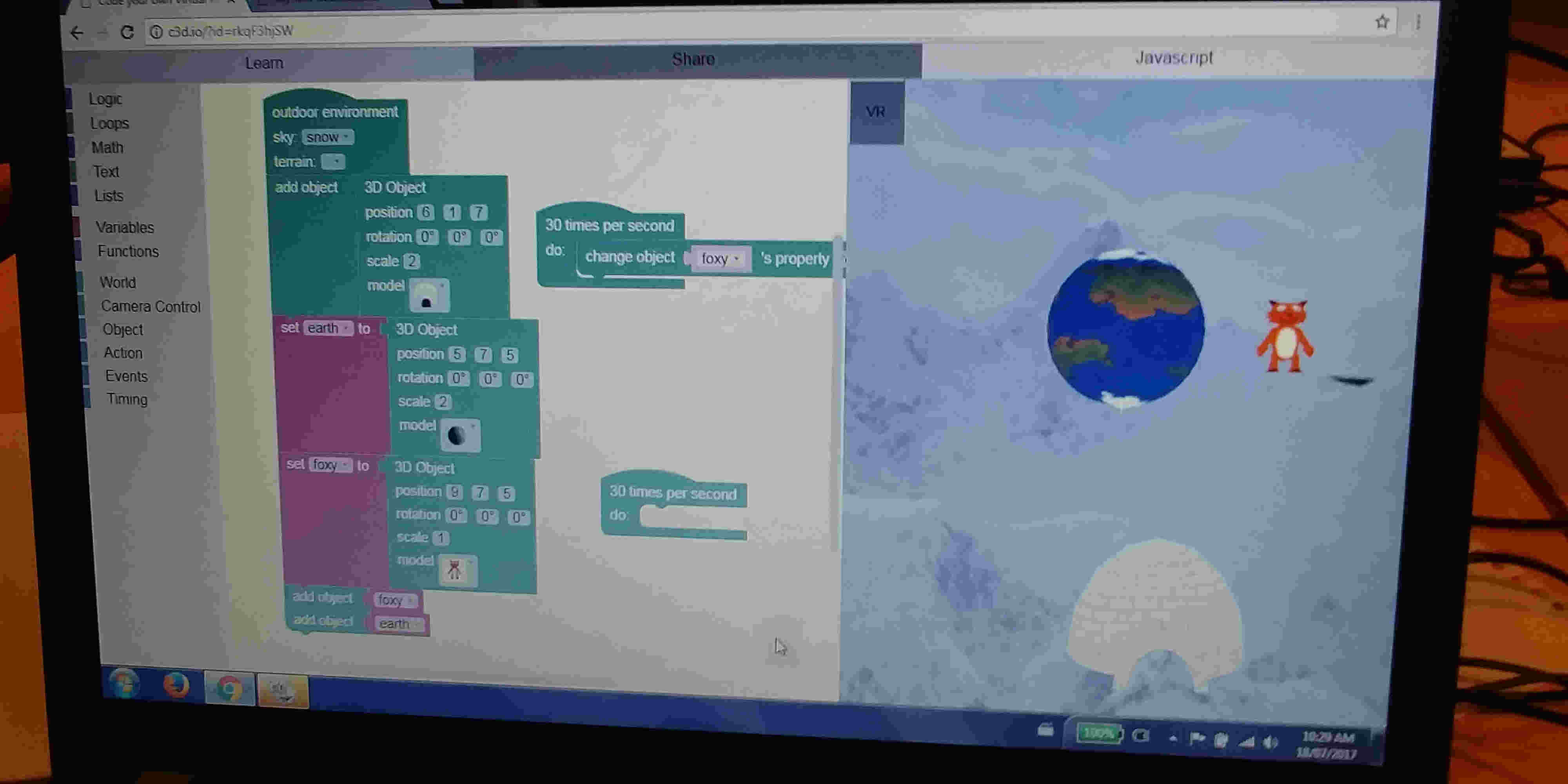Open the Math block category
The height and width of the screenshot is (784, 1568).
tap(108, 147)
